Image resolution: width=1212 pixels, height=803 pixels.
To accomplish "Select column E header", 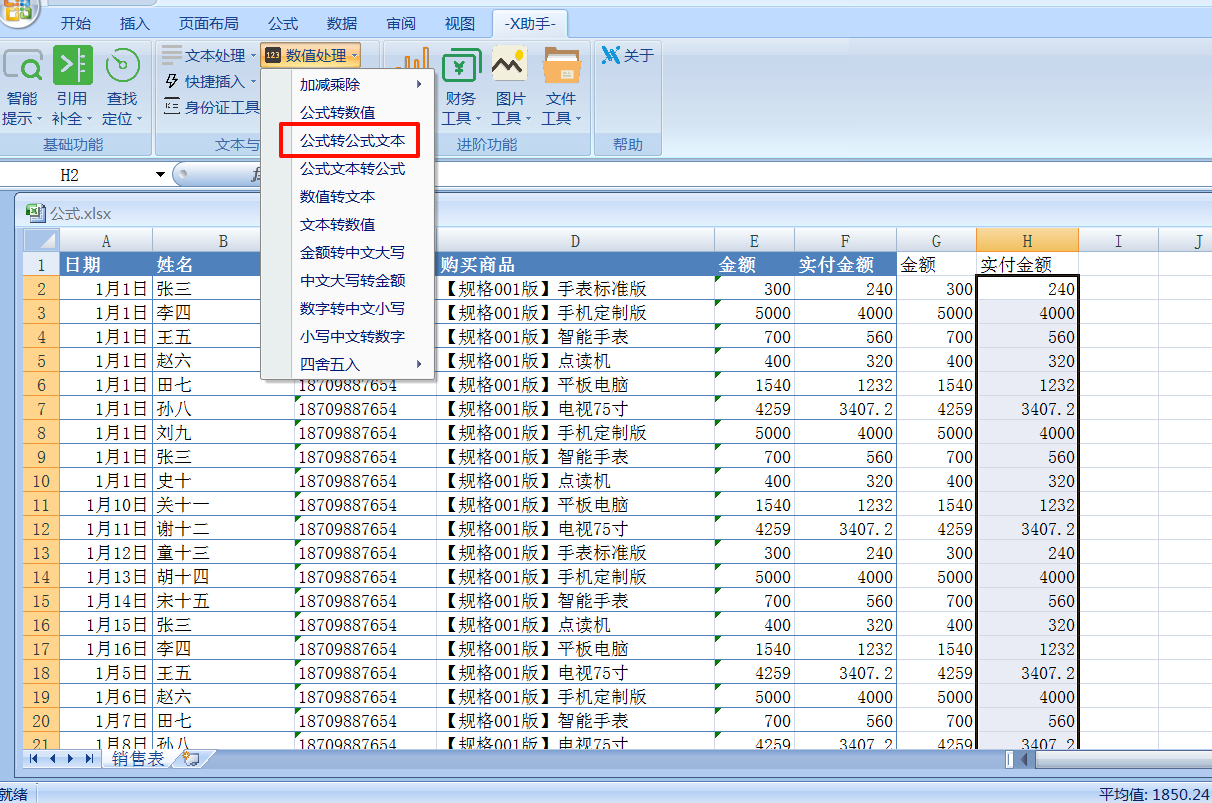I will click(x=754, y=240).
